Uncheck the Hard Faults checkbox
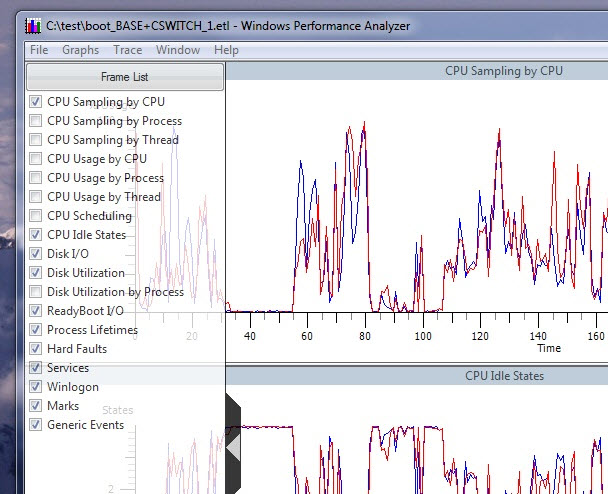 point(36,349)
